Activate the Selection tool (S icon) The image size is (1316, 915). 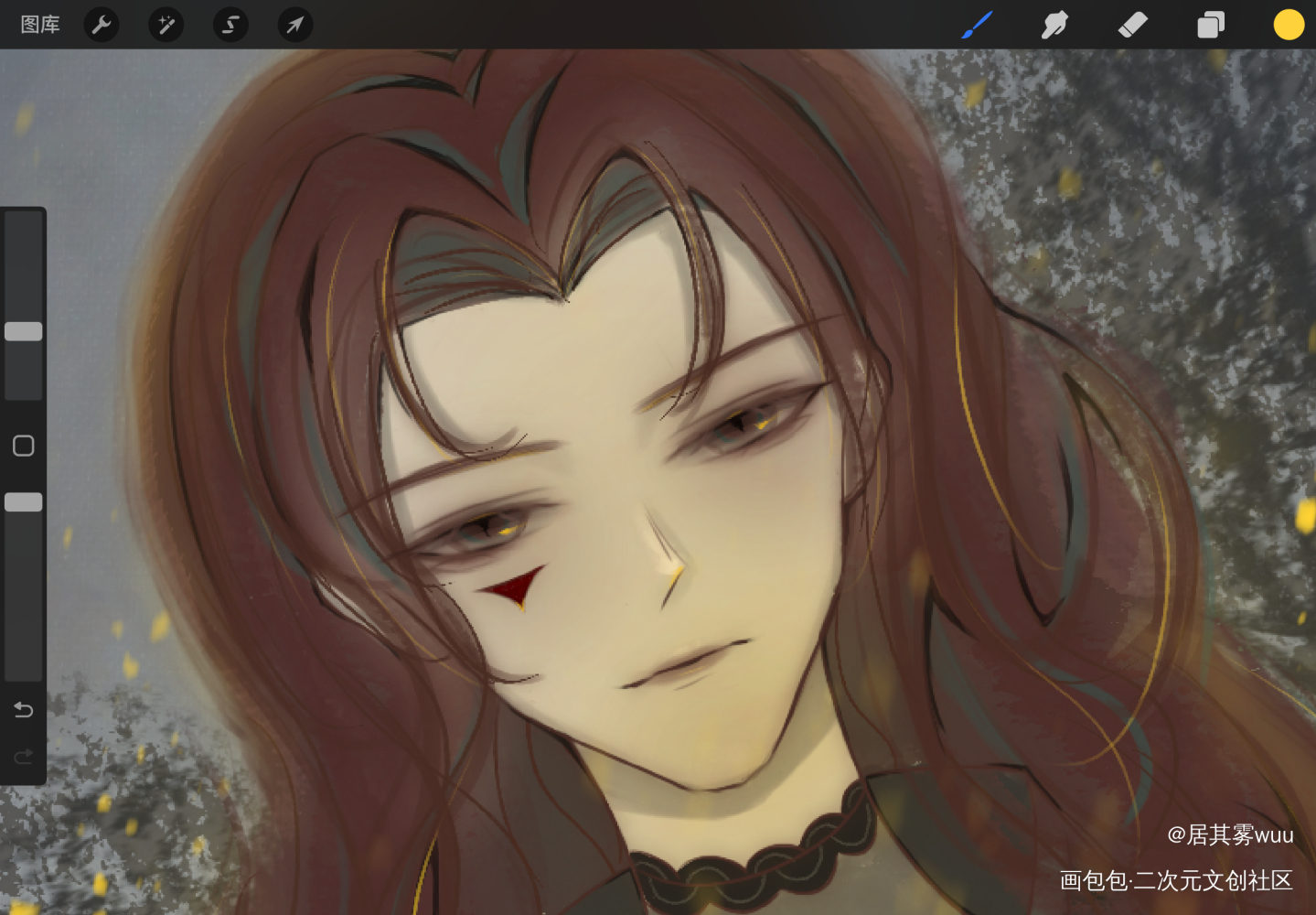pos(230,25)
